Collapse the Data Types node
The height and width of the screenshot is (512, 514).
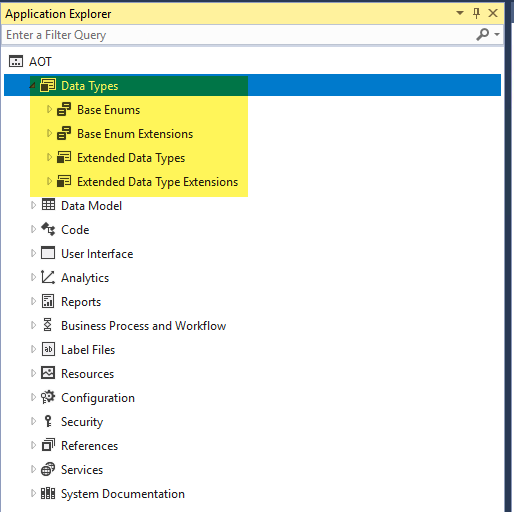coord(33,86)
